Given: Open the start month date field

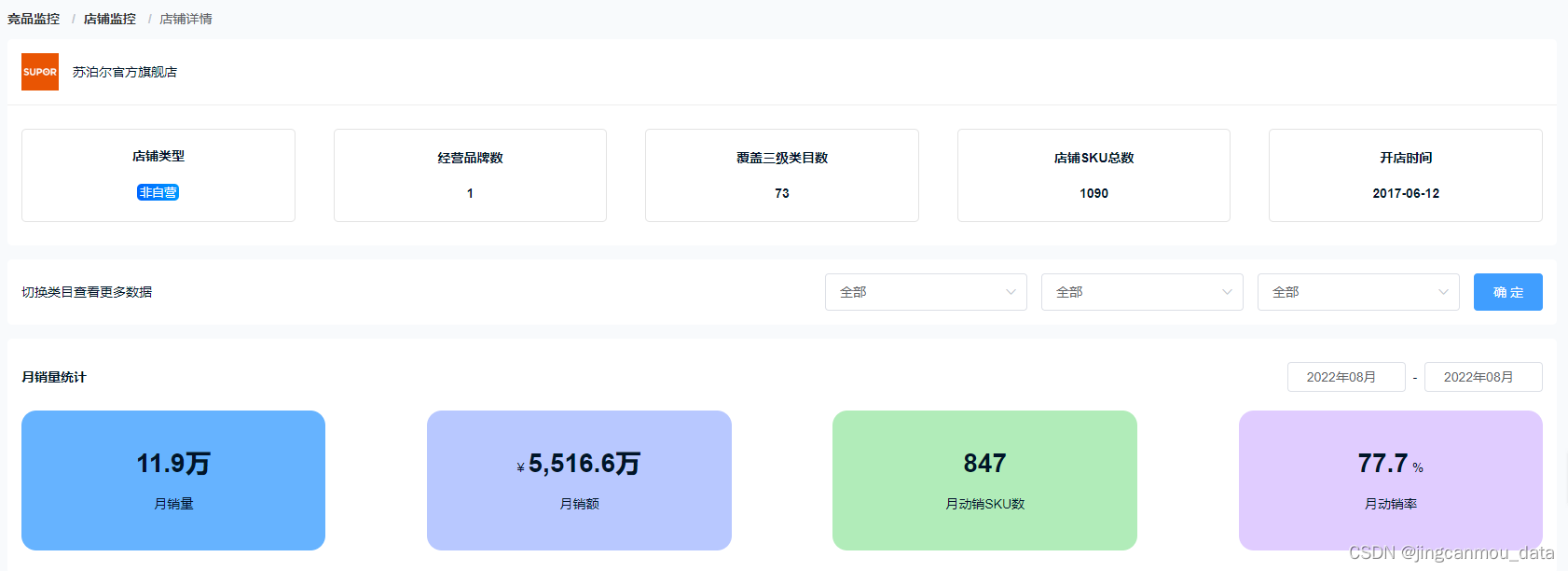Looking at the screenshot, I should coord(1346,377).
